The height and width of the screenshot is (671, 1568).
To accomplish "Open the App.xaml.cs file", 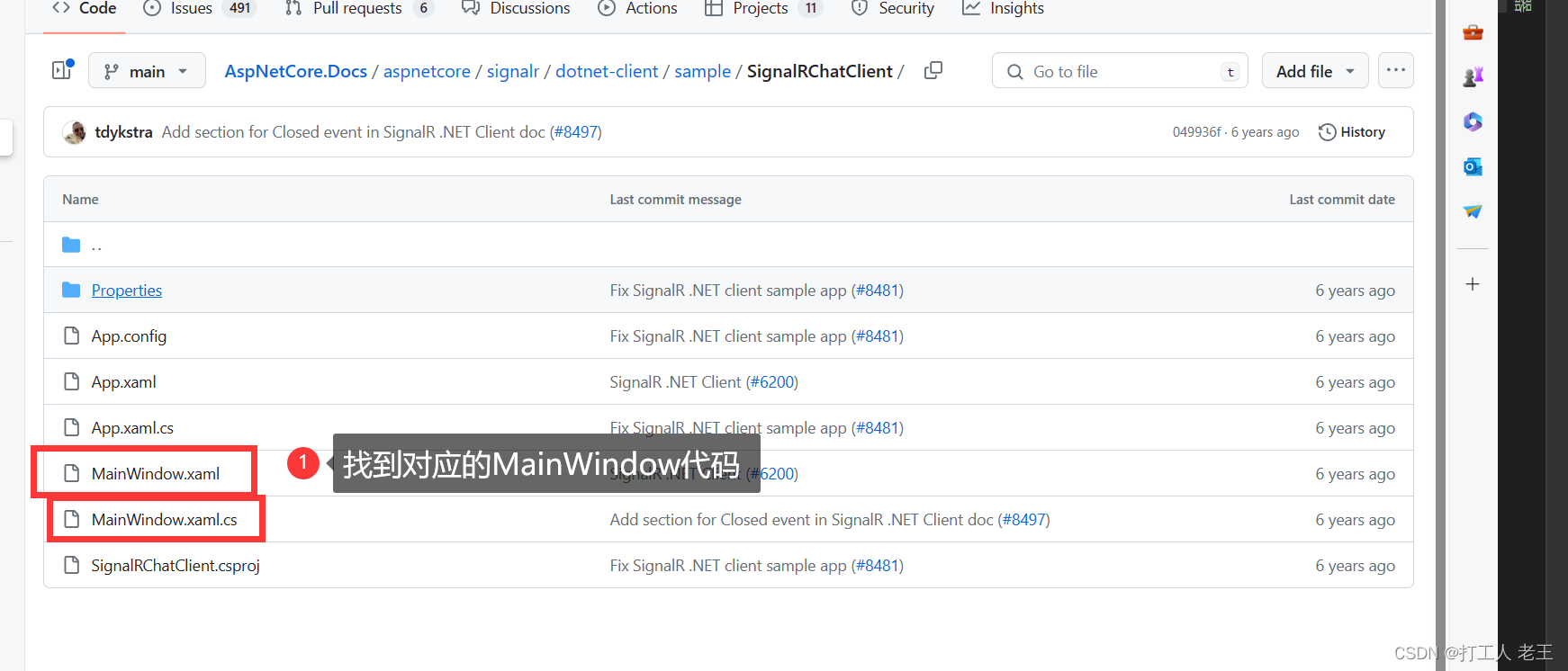I will 132,428.
